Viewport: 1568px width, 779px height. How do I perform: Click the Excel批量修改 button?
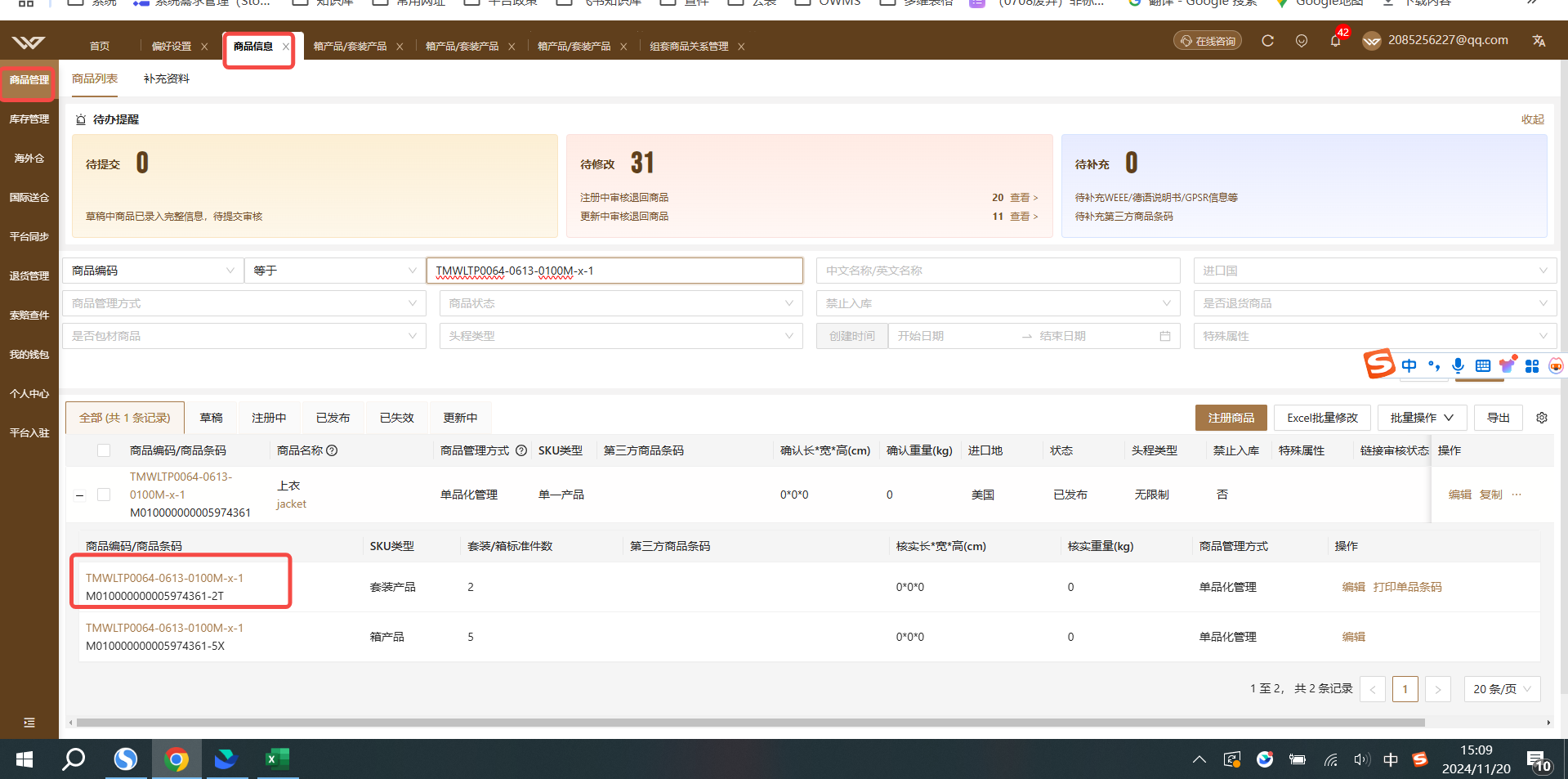point(1322,418)
